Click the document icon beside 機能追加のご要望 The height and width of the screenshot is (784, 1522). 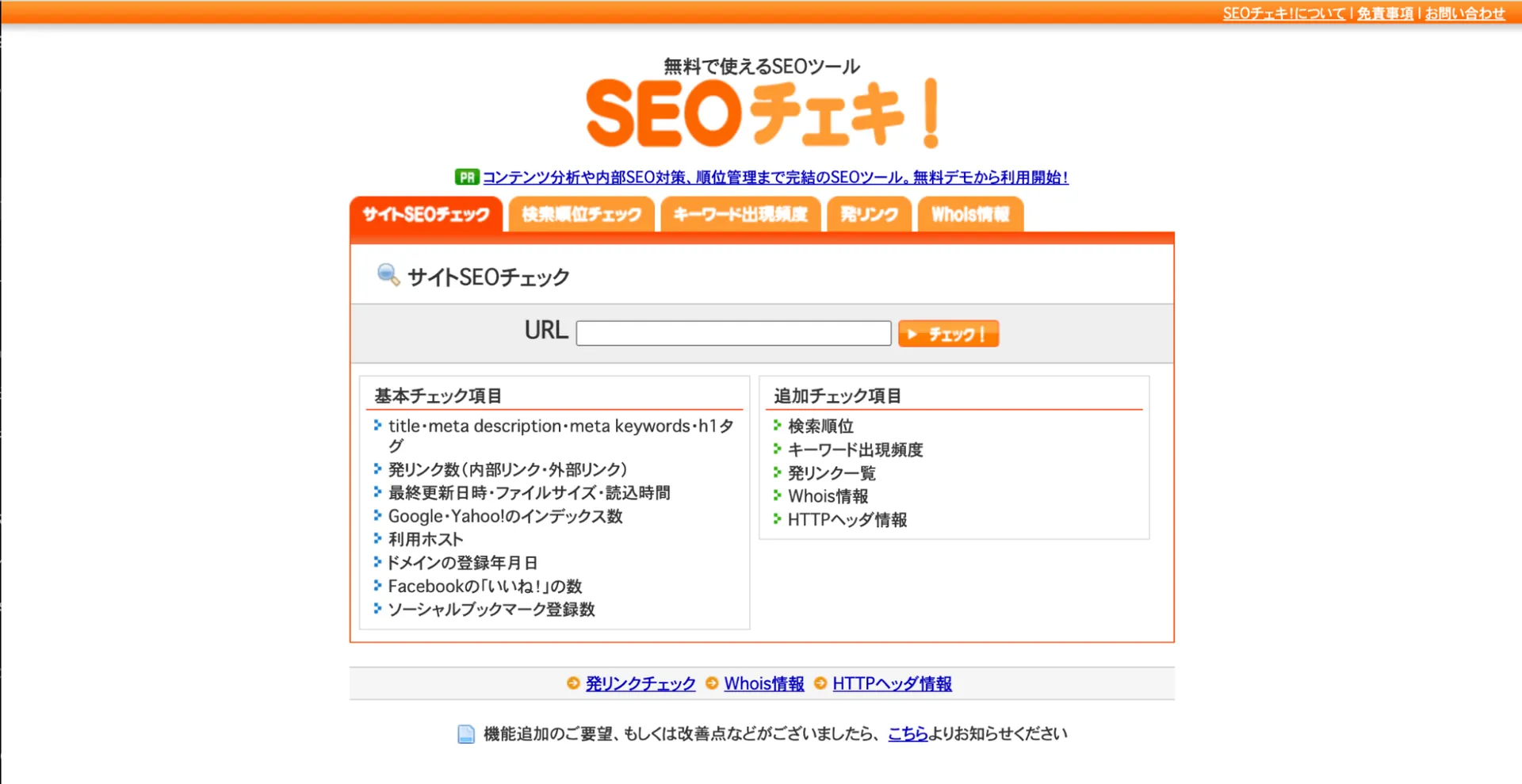pos(466,734)
